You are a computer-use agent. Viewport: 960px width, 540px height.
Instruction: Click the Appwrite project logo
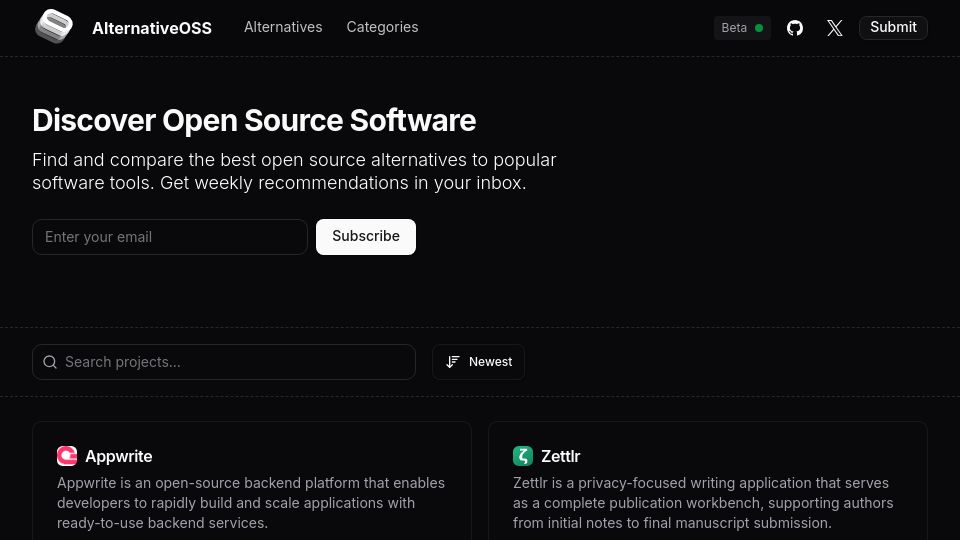coord(67,456)
